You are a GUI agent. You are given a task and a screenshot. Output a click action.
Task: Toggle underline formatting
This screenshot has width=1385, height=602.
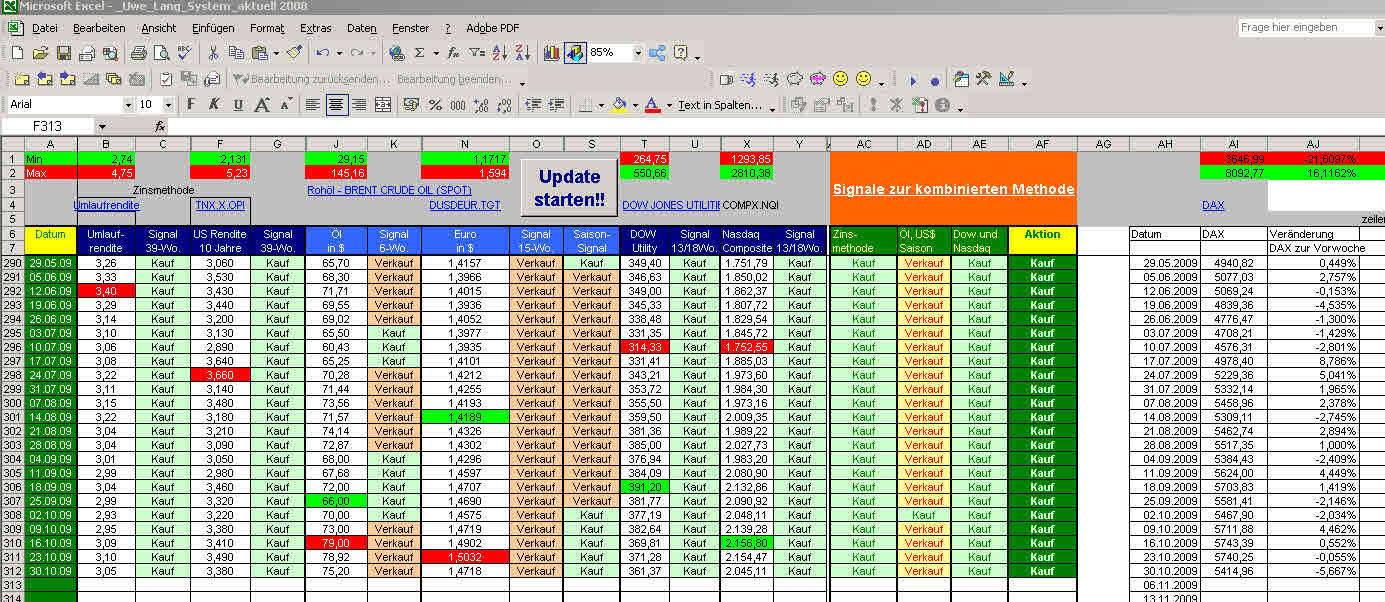[238, 105]
